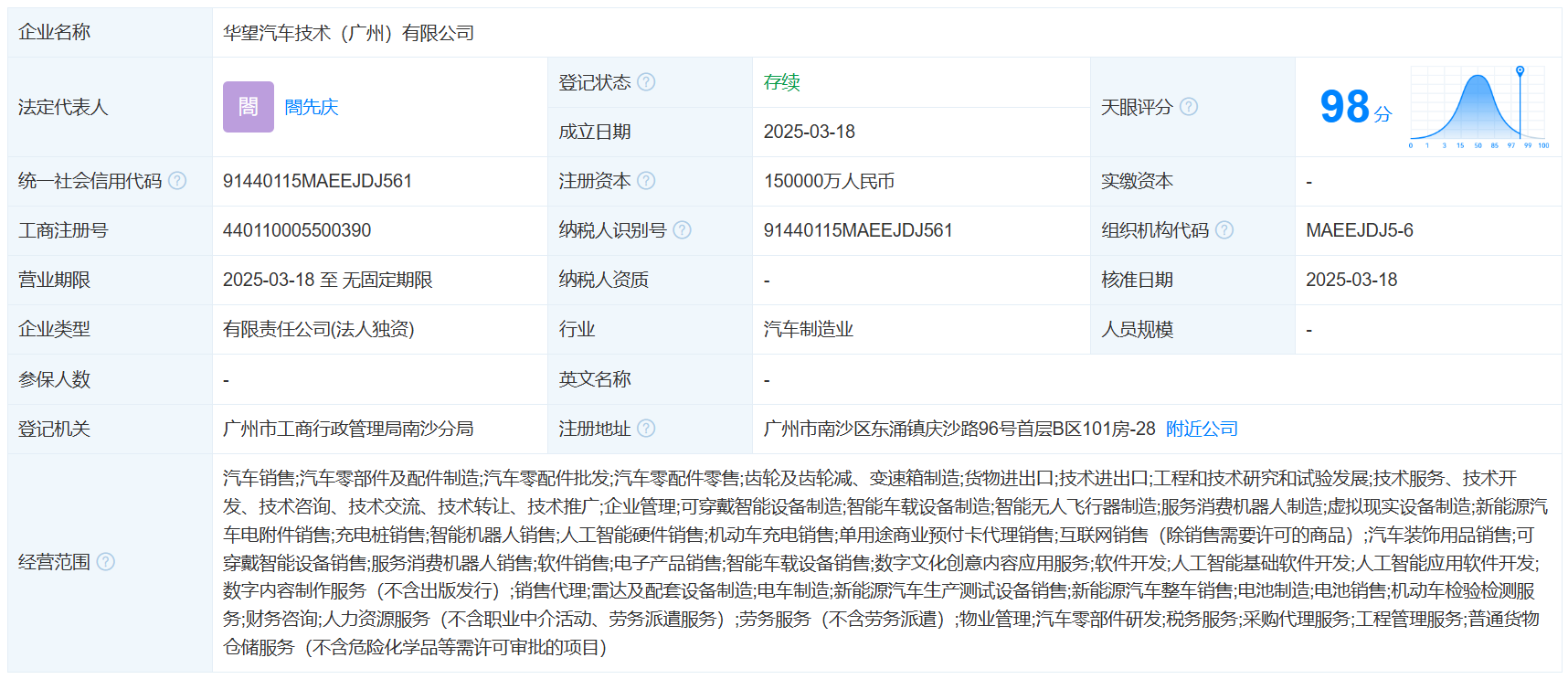Click the 参保人数 label
Viewport: 1568px width, 679px height.
pos(54,379)
